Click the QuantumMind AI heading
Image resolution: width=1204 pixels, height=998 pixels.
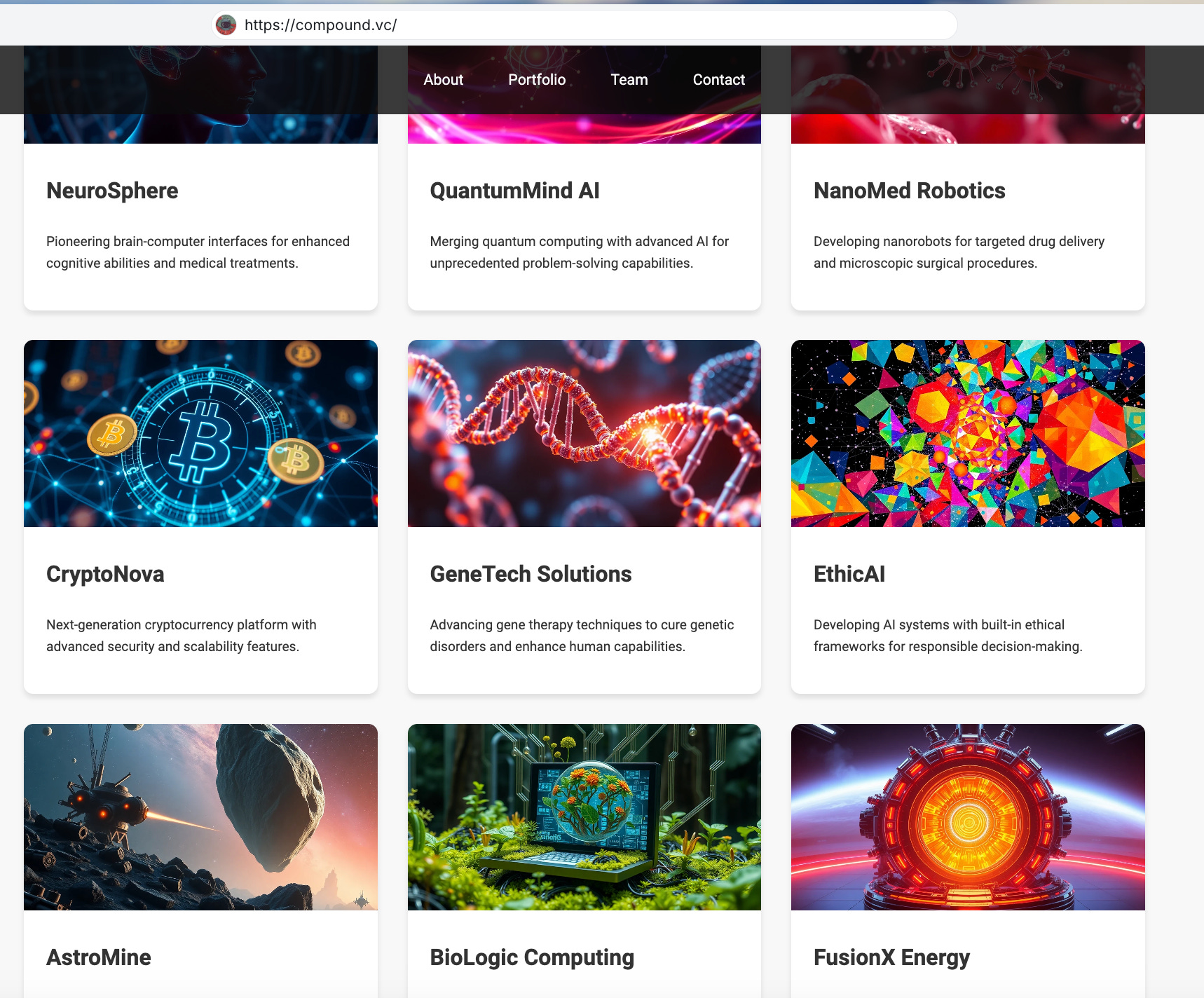(x=514, y=191)
